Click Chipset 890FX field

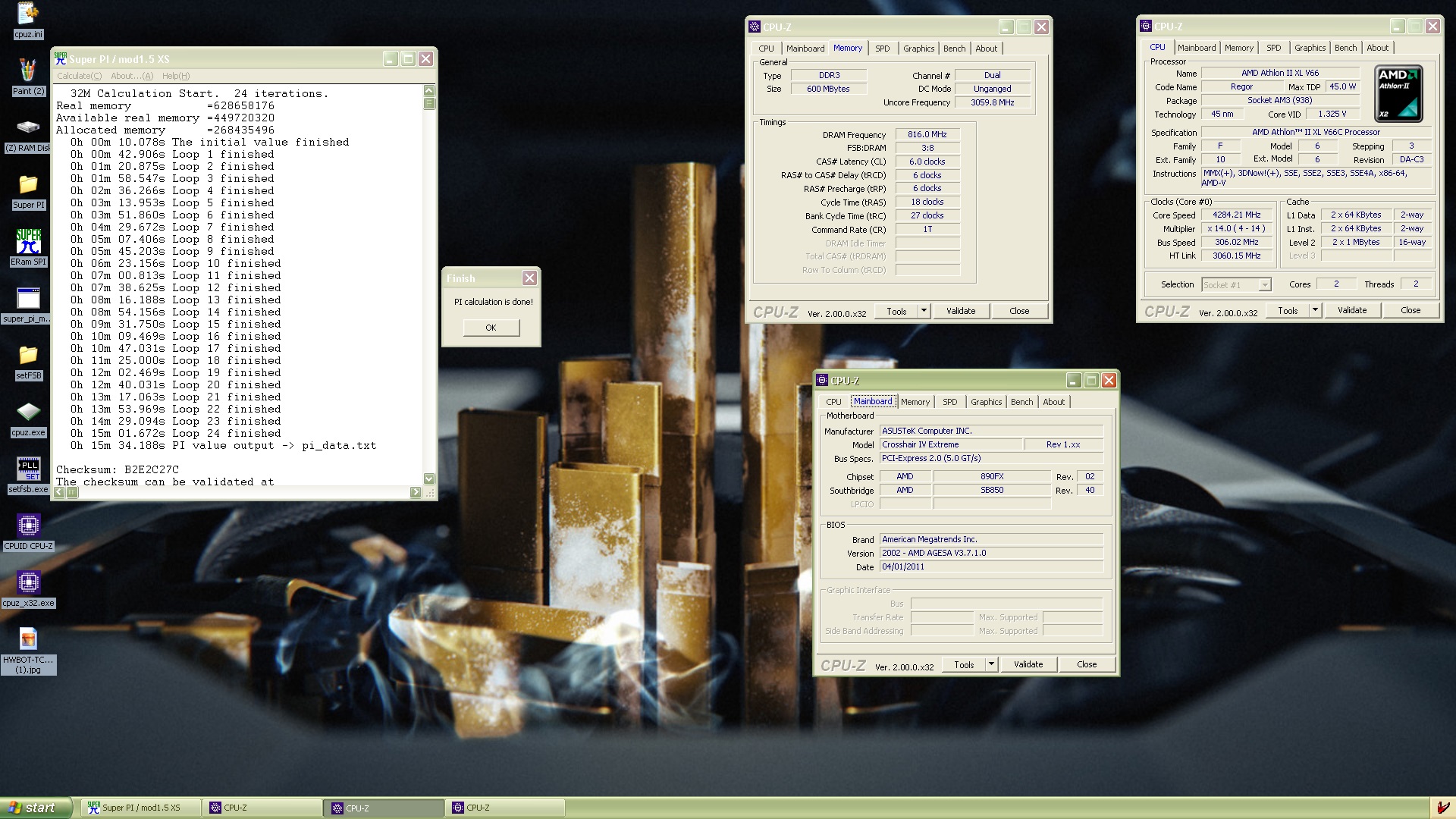click(x=992, y=476)
